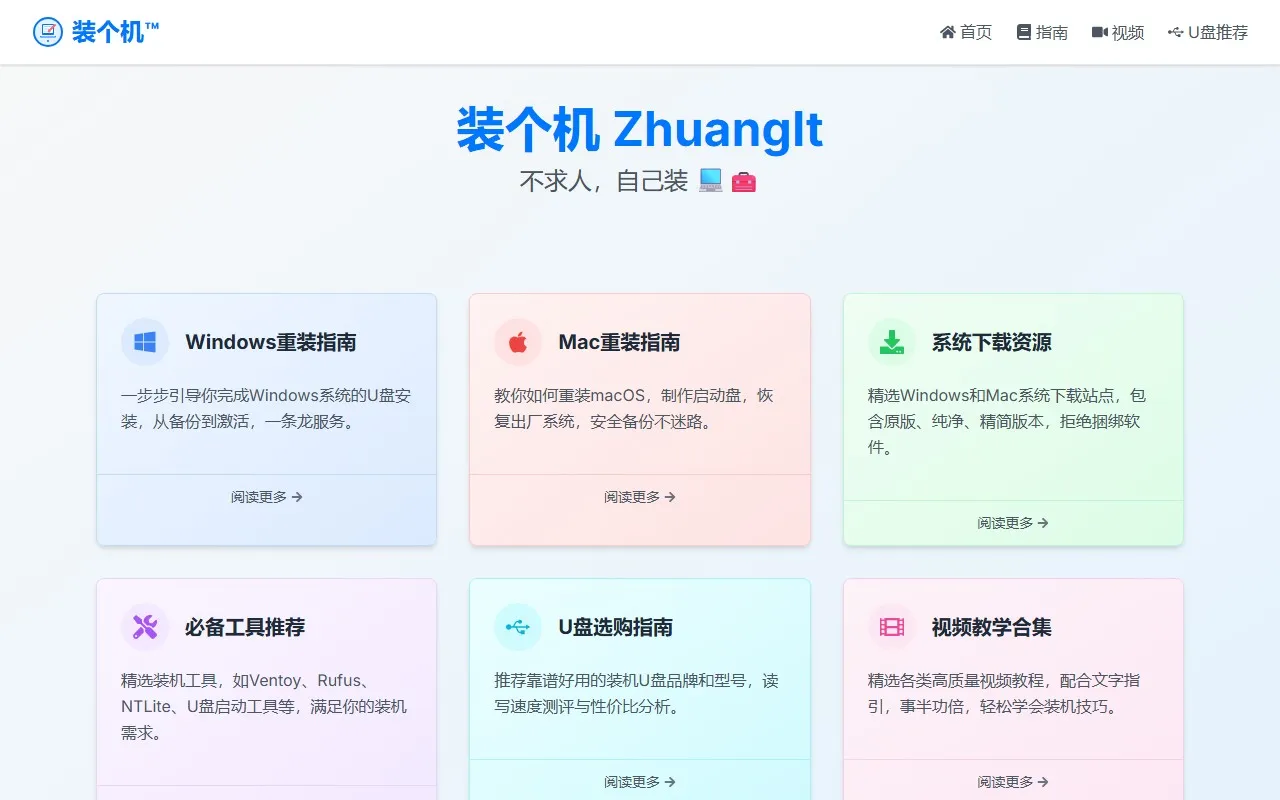Click the book icon beside 指南
This screenshot has width=1280, height=800.
(1022, 32)
